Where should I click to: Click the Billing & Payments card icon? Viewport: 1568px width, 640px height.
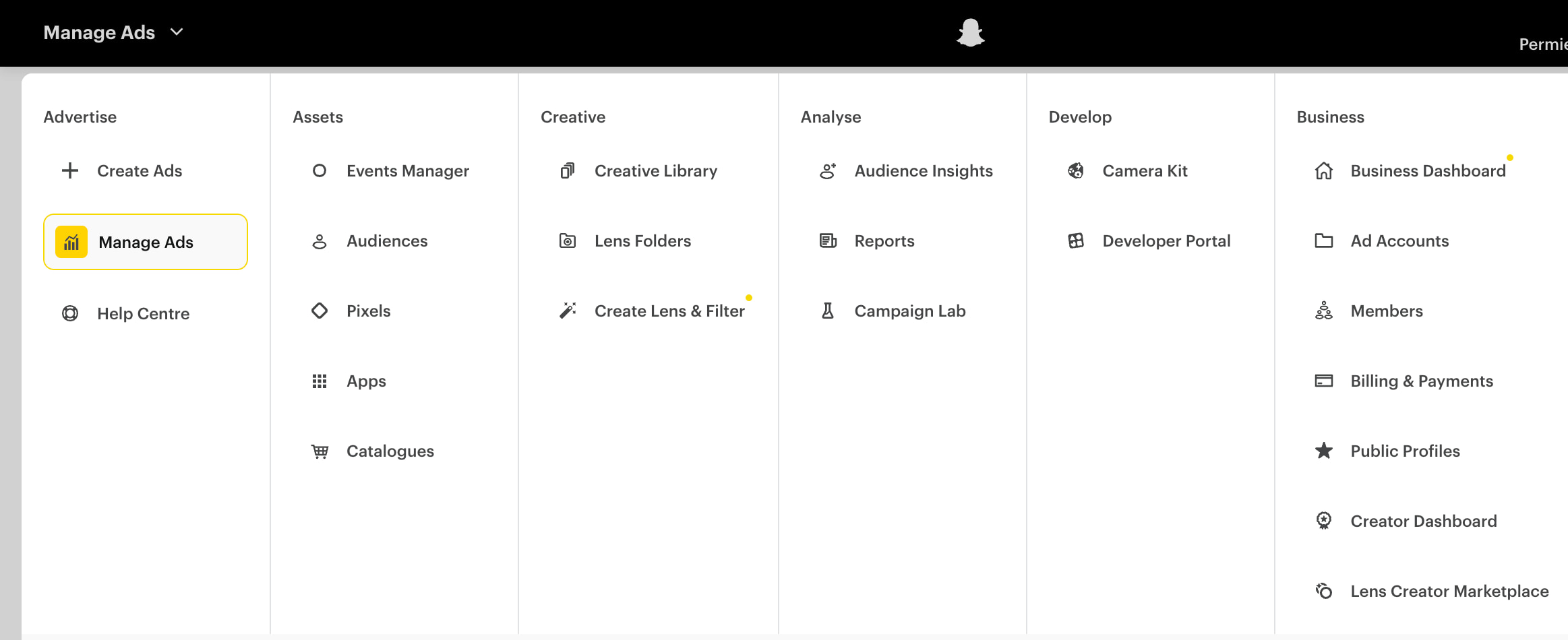click(1323, 381)
